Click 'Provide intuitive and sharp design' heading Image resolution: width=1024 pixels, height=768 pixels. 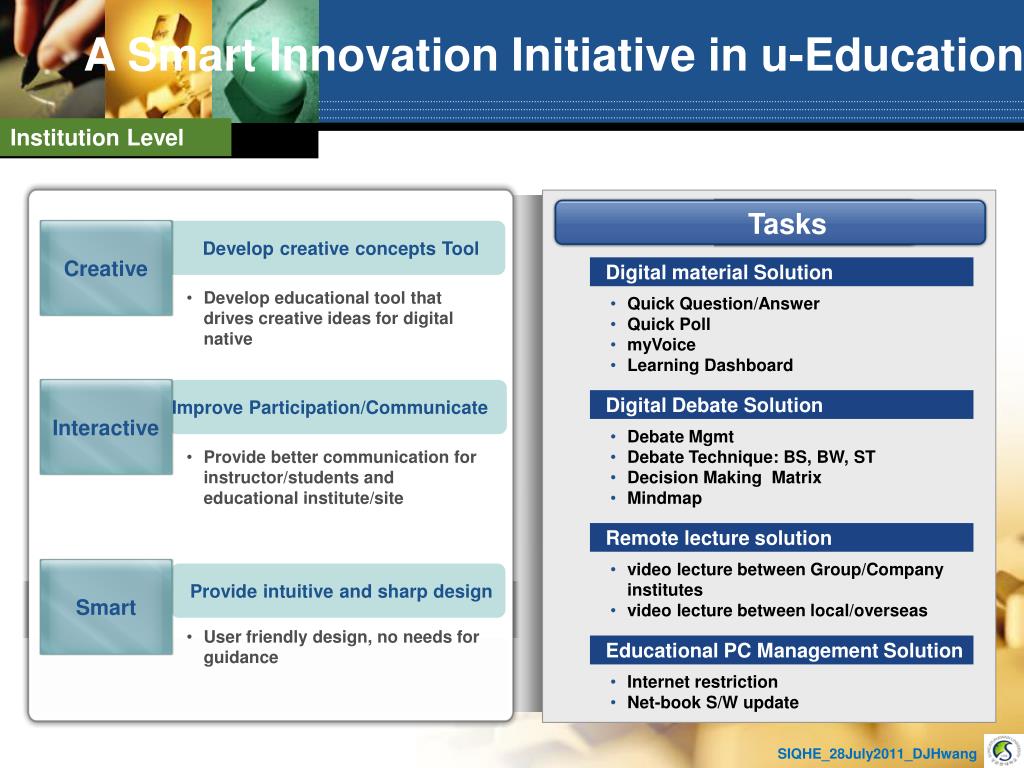[341, 591]
